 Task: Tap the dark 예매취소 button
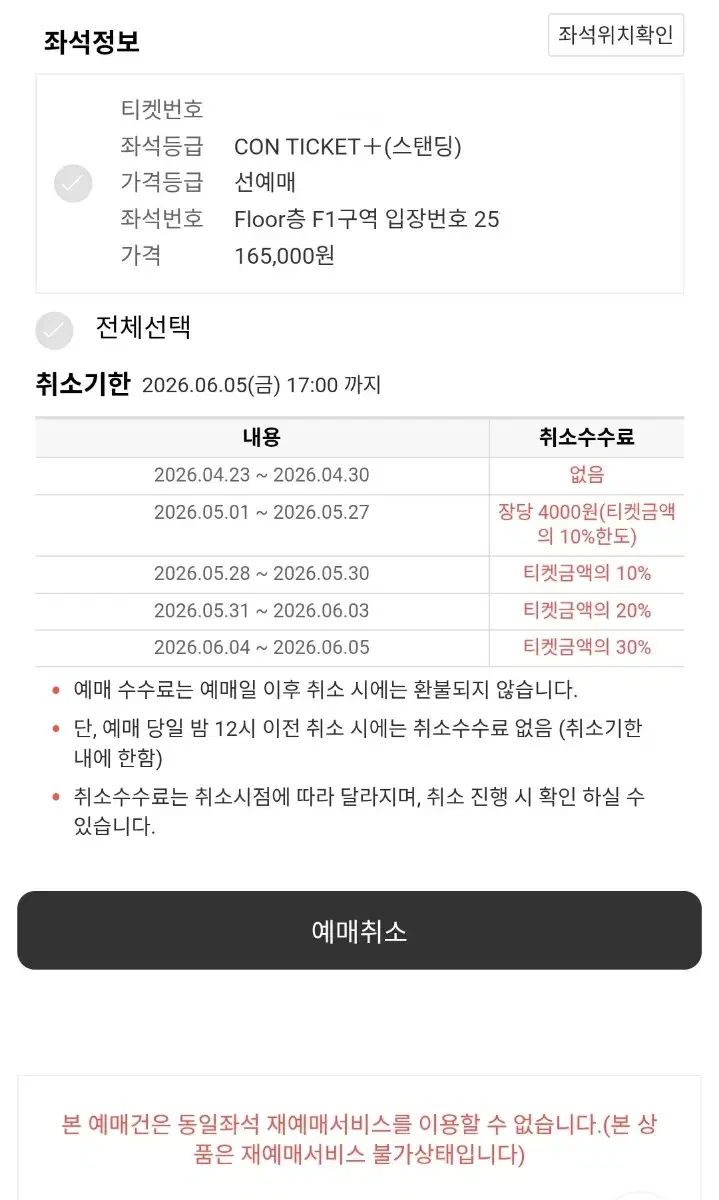(359, 931)
